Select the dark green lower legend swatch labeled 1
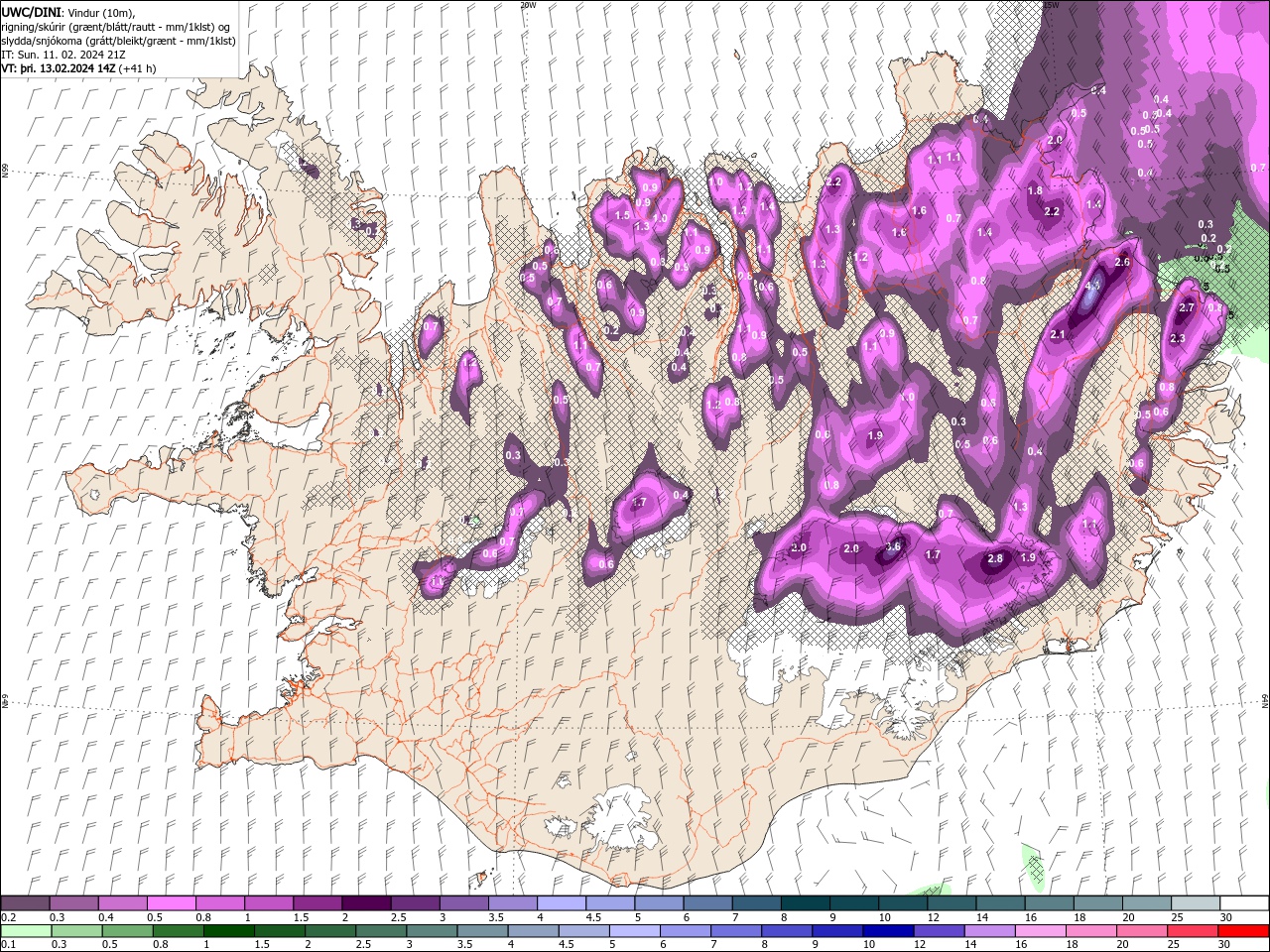This screenshot has width=1270, height=952. tap(228, 931)
